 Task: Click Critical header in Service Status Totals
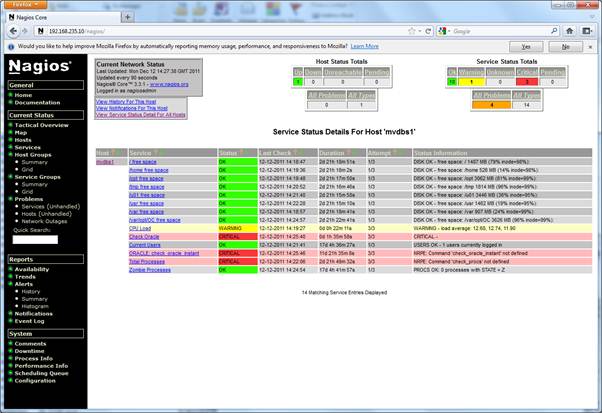coord(527,72)
